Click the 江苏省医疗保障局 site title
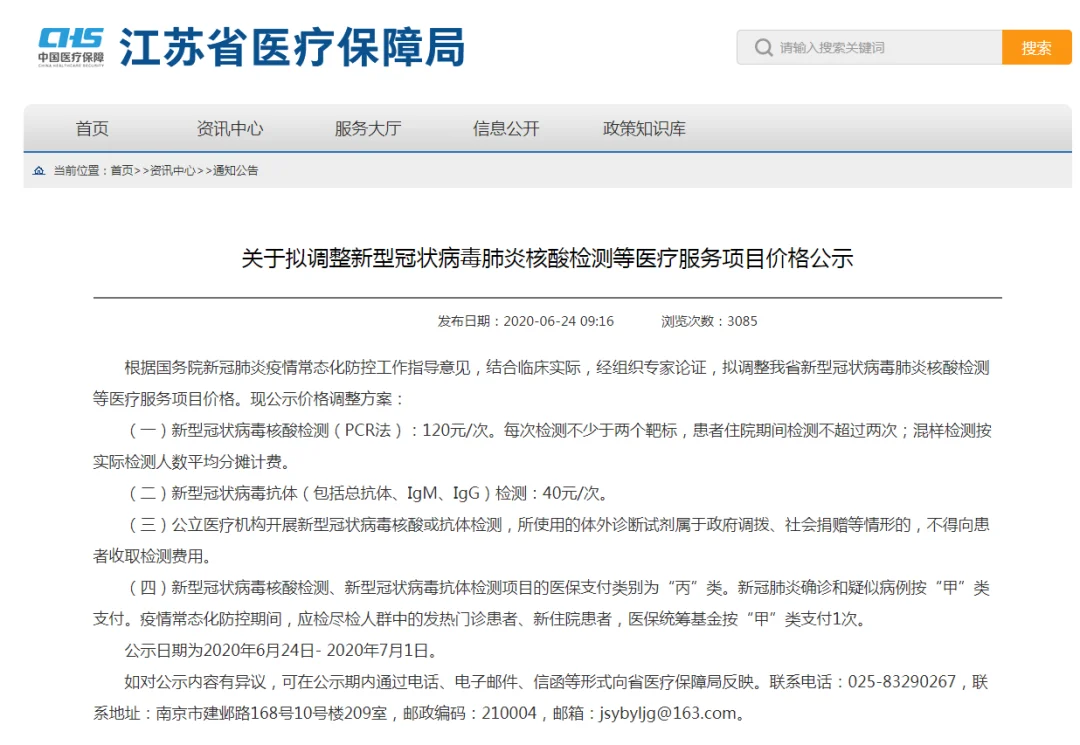This screenshot has width=1080, height=745. click(x=292, y=47)
